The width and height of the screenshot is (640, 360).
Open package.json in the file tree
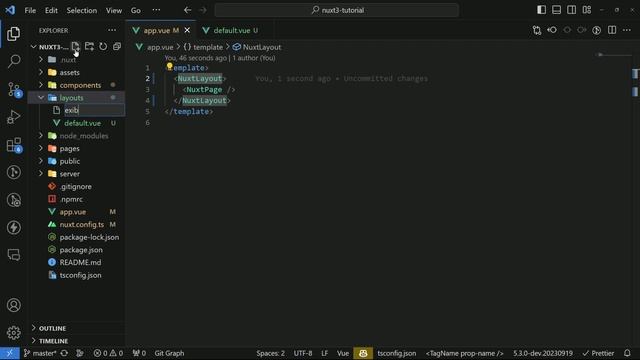(81, 250)
